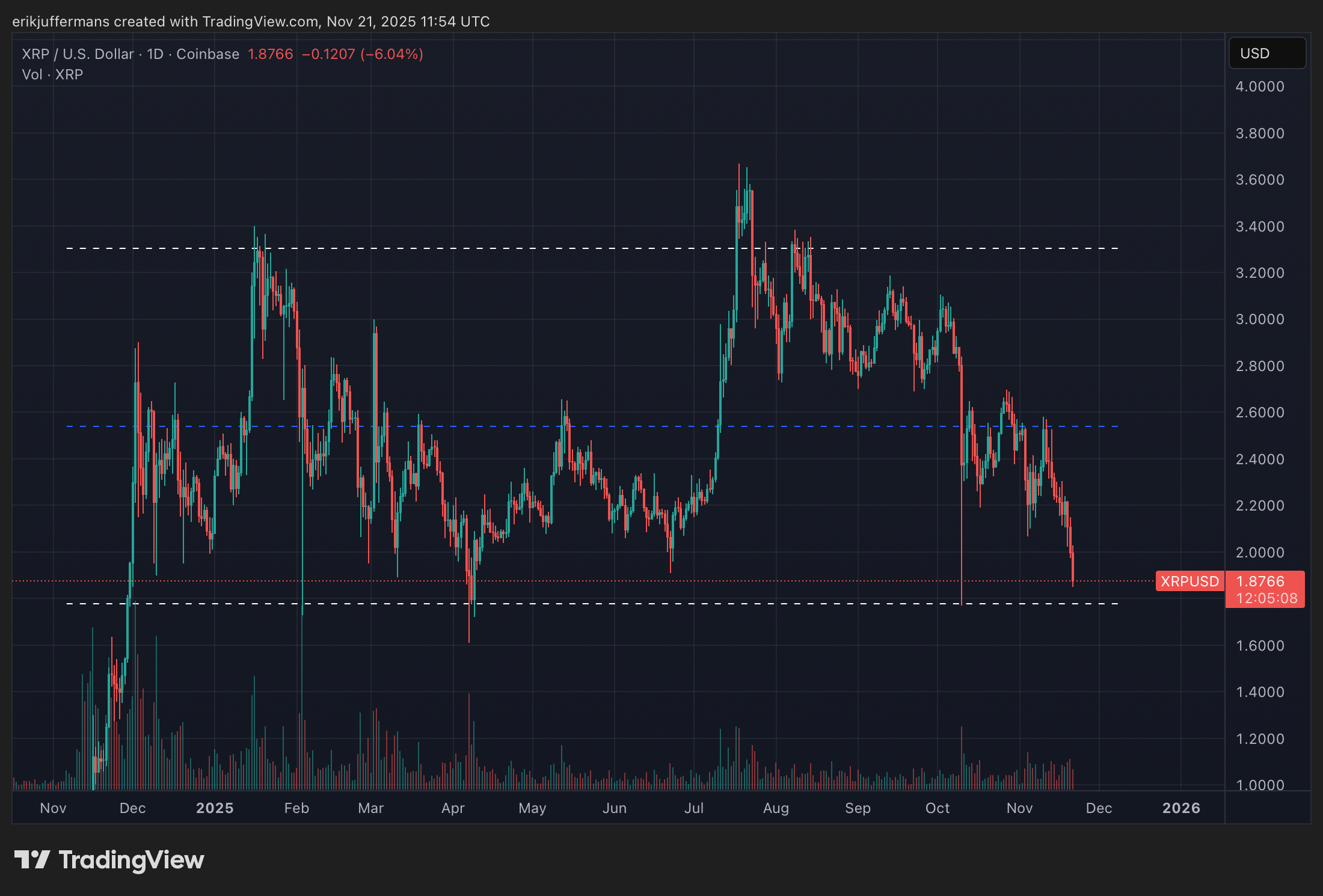The height and width of the screenshot is (896, 1323).
Task: Open the USD currency selector
Action: (x=1266, y=54)
